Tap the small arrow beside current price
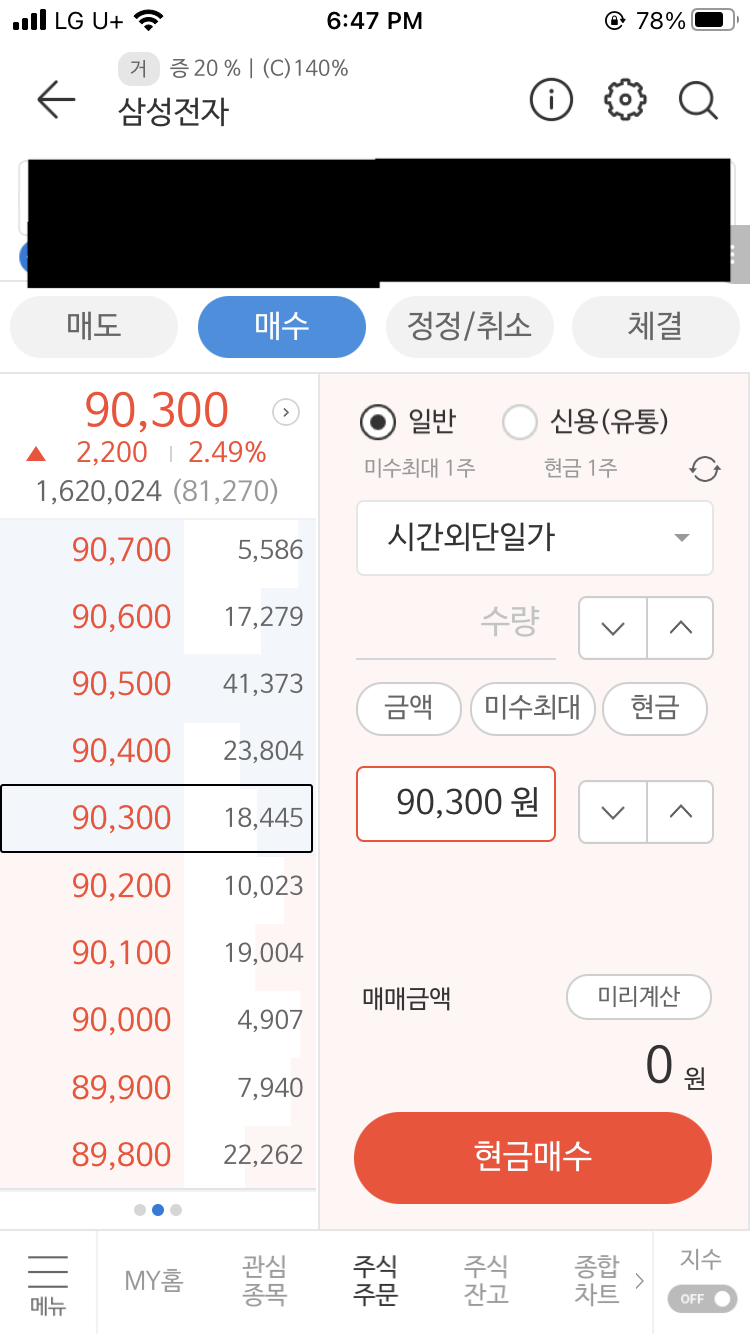 click(x=286, y=411)
